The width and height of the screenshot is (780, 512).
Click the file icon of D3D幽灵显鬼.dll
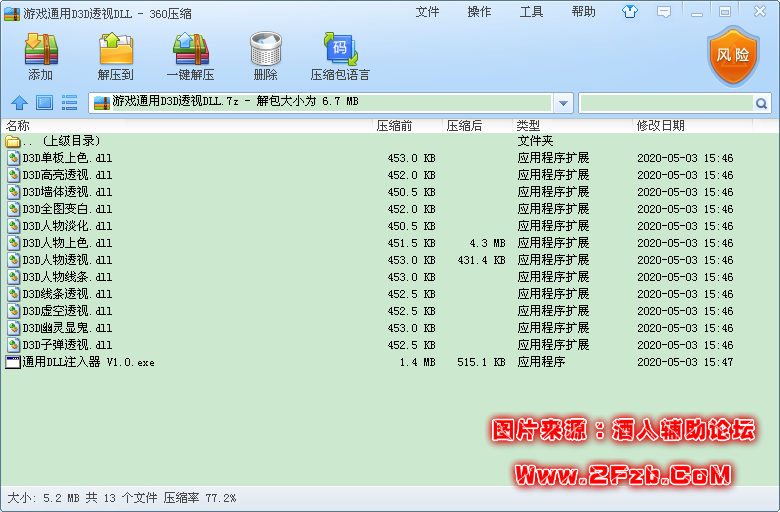pos(13,328)
